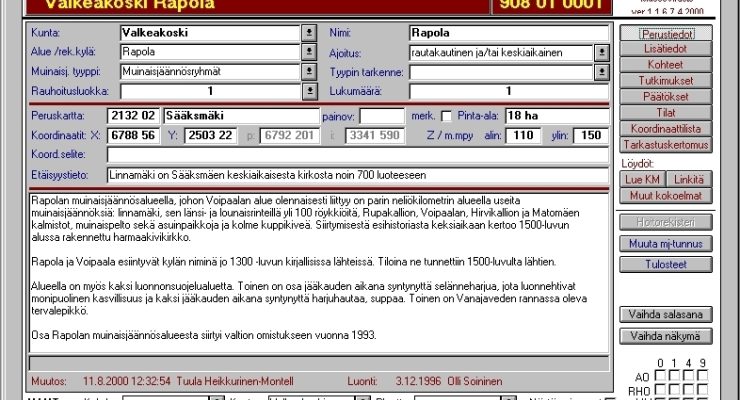Viewport: 740px width, 400px height.
Task: Check the AO row box under column 9
Action: (704, 376)
